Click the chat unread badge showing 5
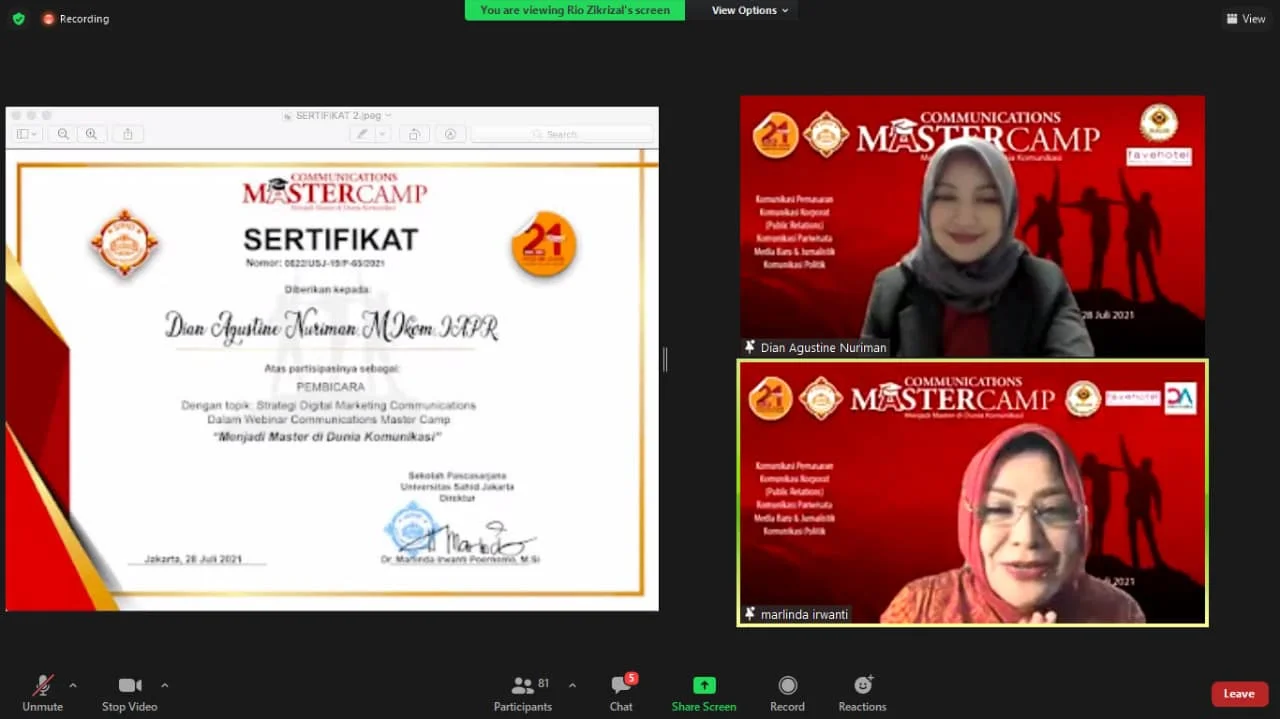This screenshot has height=719, width=1280. 631,678
